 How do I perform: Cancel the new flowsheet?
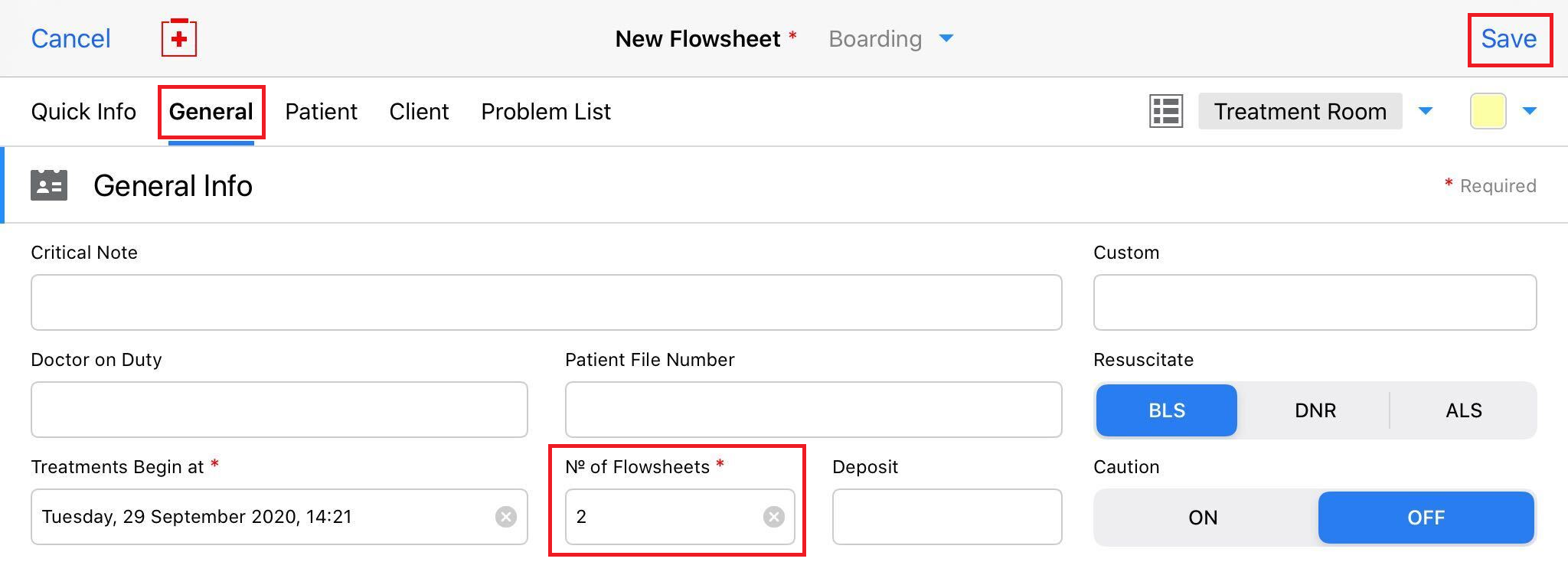pyautogui.click(x=70, y=39)
